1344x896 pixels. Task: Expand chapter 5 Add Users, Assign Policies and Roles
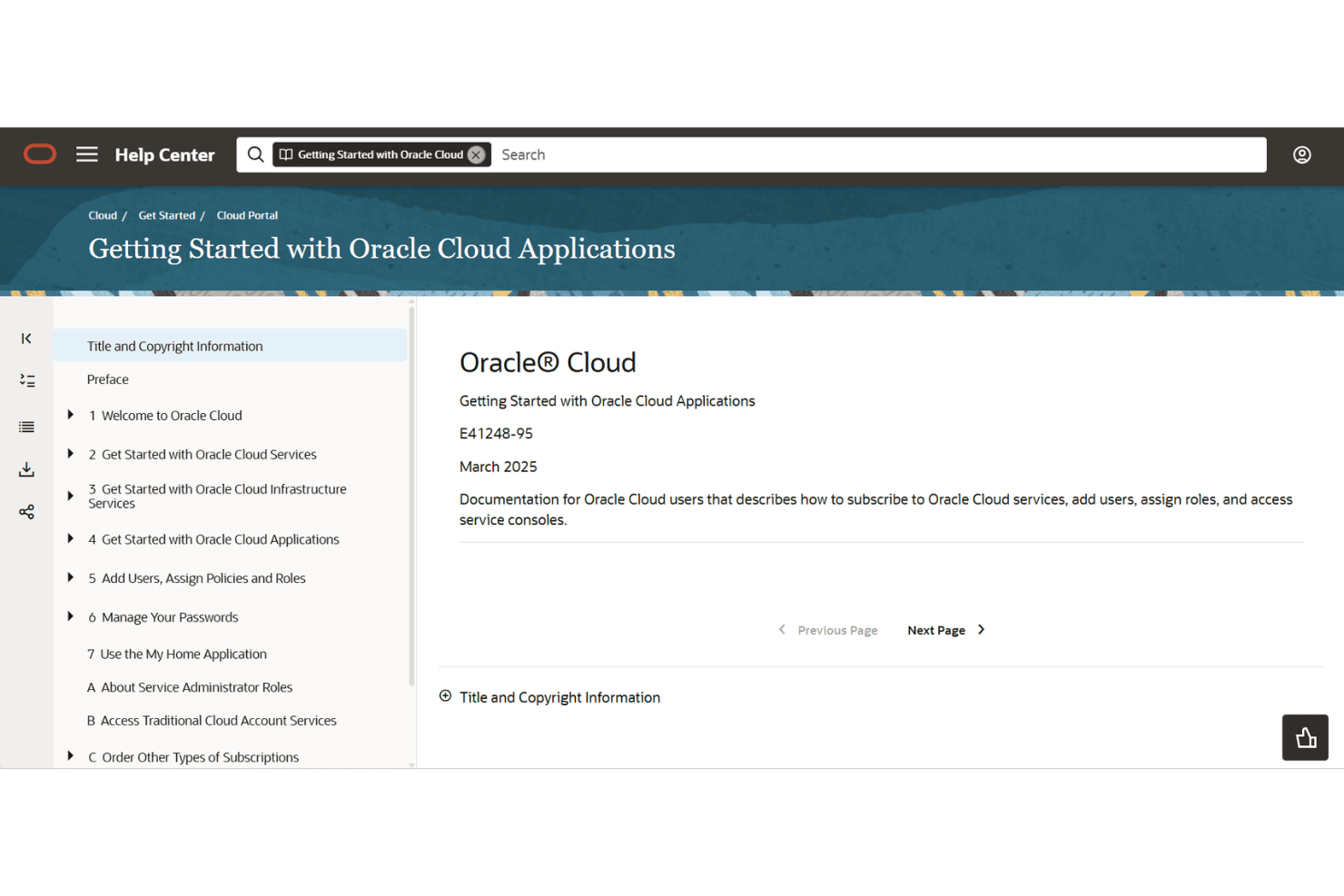point(71,577)
